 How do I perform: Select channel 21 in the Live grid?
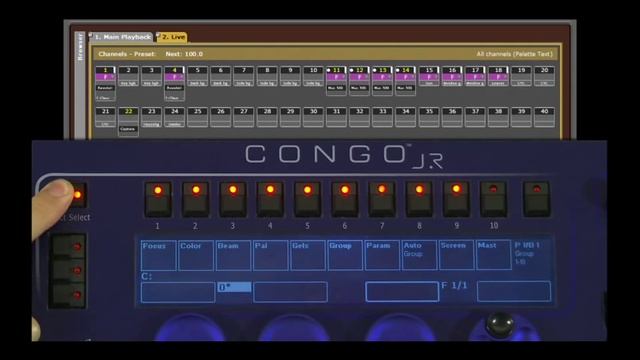[105, 117]
